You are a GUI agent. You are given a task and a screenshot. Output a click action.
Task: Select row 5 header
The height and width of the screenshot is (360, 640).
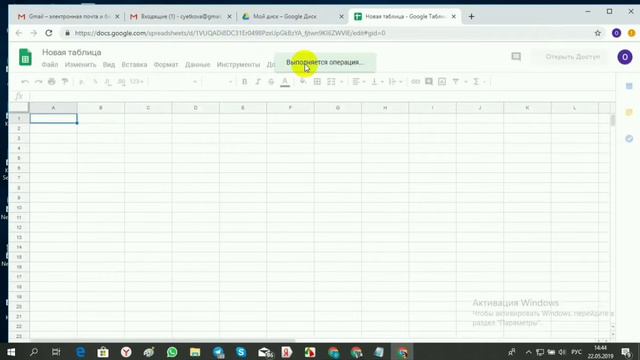pyautogui.click(x=19, y=158)
